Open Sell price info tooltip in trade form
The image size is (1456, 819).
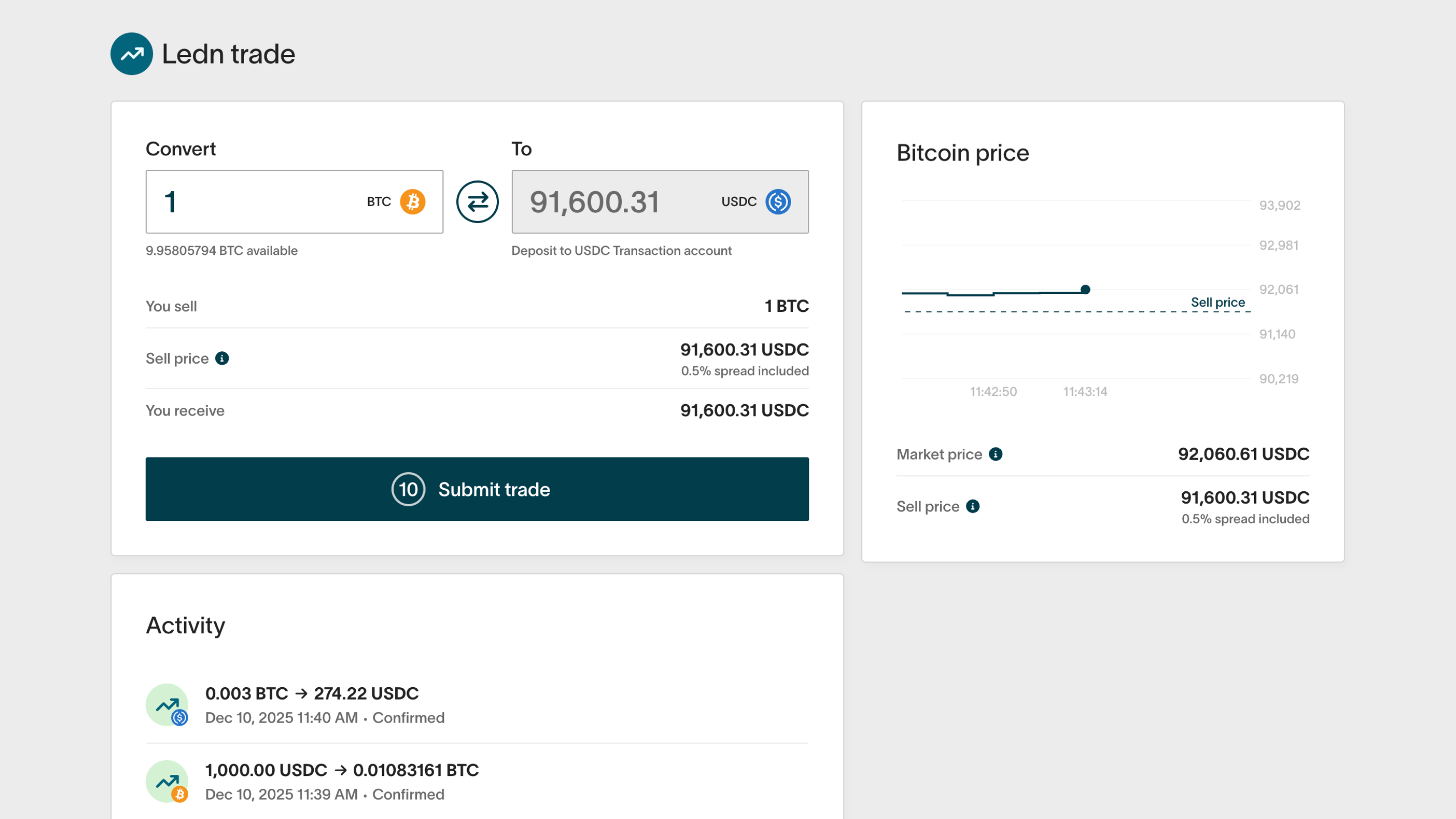click(222, 358)
